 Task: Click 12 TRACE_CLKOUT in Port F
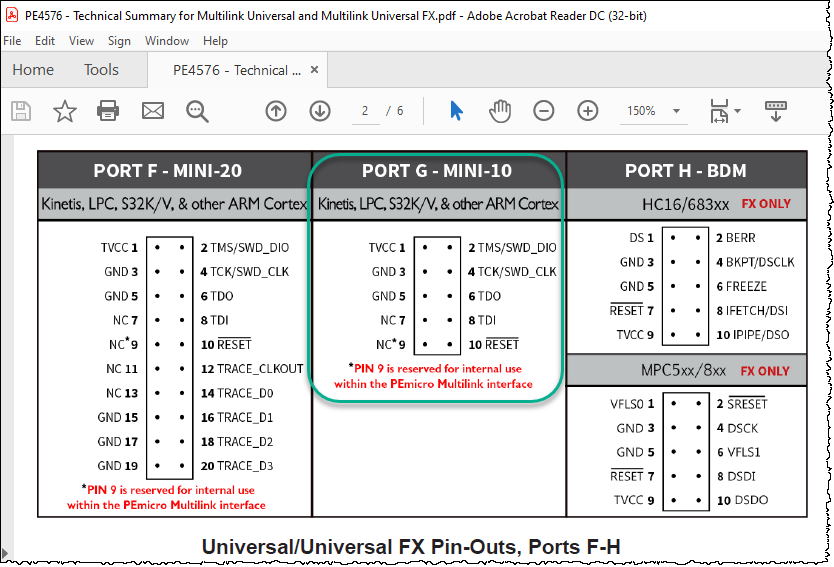(252, 369)
